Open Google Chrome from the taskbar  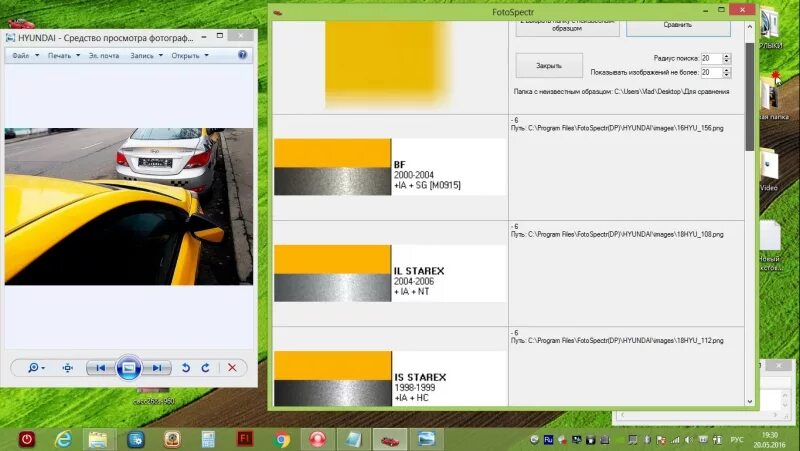tap(281, 439)
